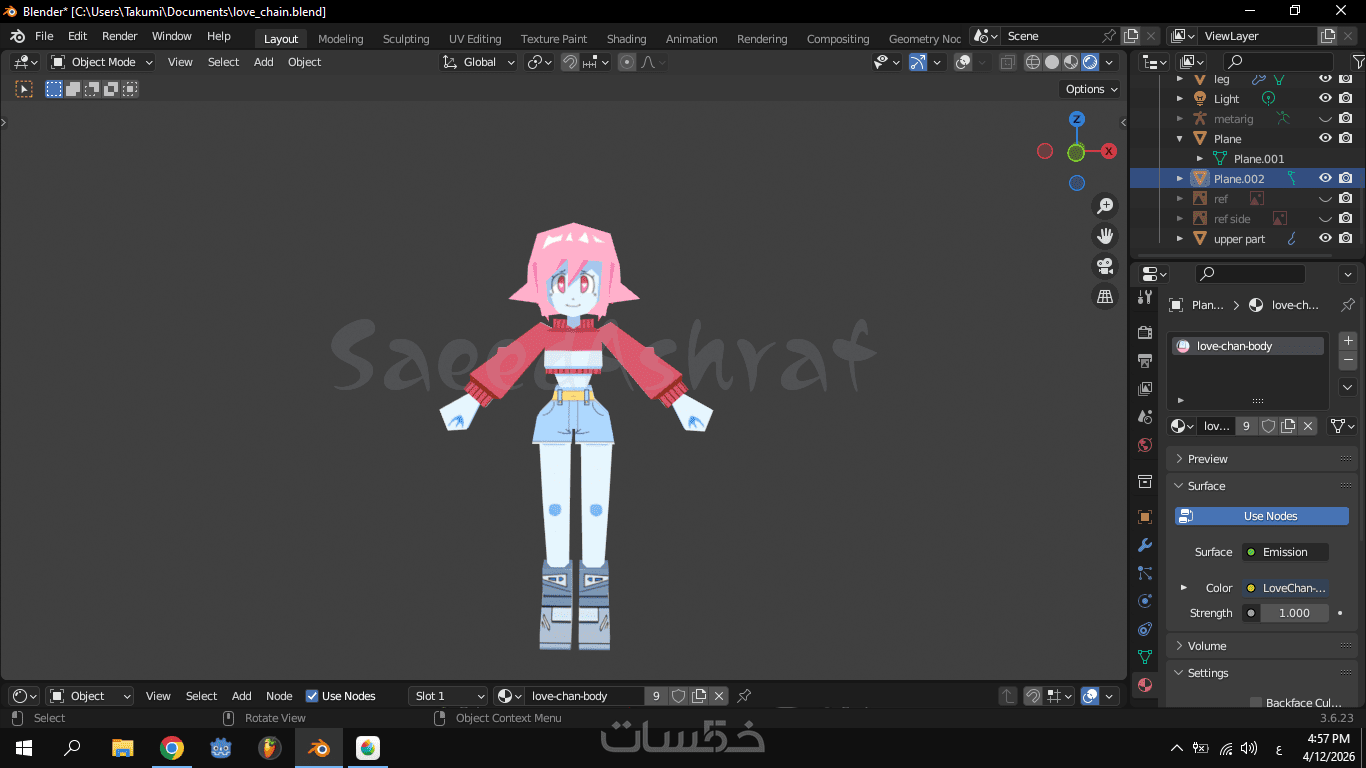
Task: Select material preview viewport shading
Action: click(1071, 62)
